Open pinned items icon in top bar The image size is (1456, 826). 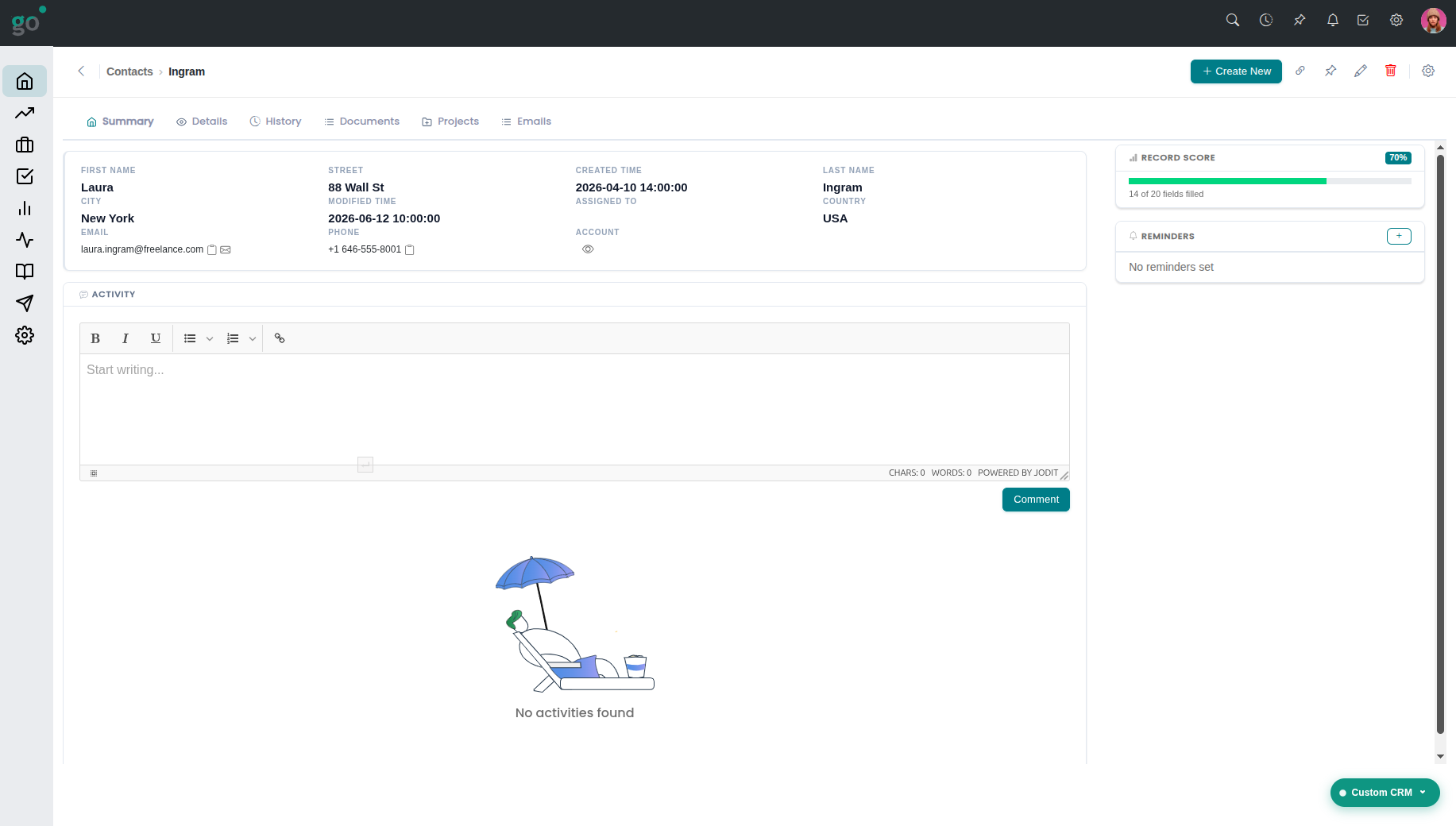(1300, 20)
